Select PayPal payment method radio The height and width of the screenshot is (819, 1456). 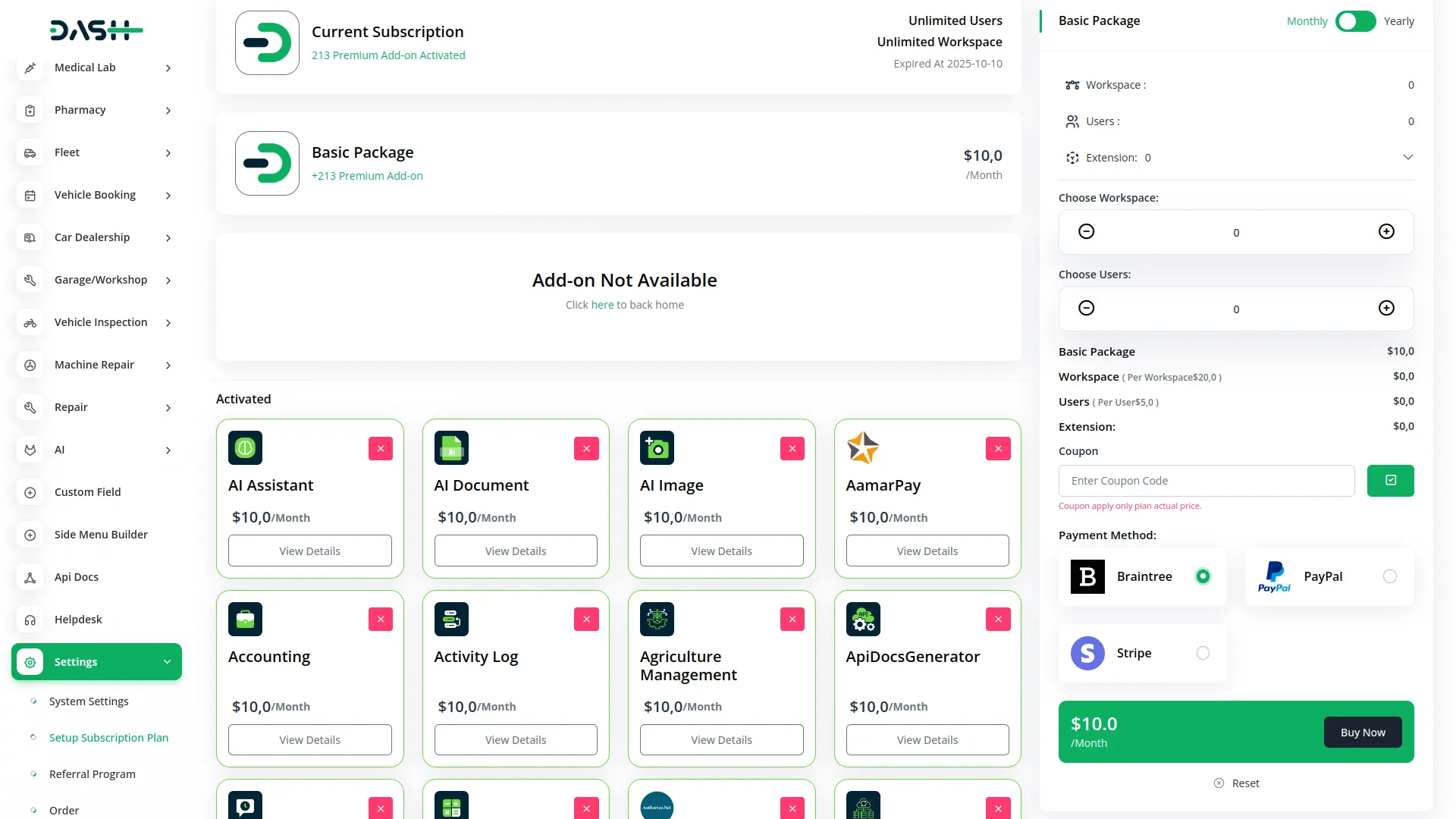coord(1389,577)
